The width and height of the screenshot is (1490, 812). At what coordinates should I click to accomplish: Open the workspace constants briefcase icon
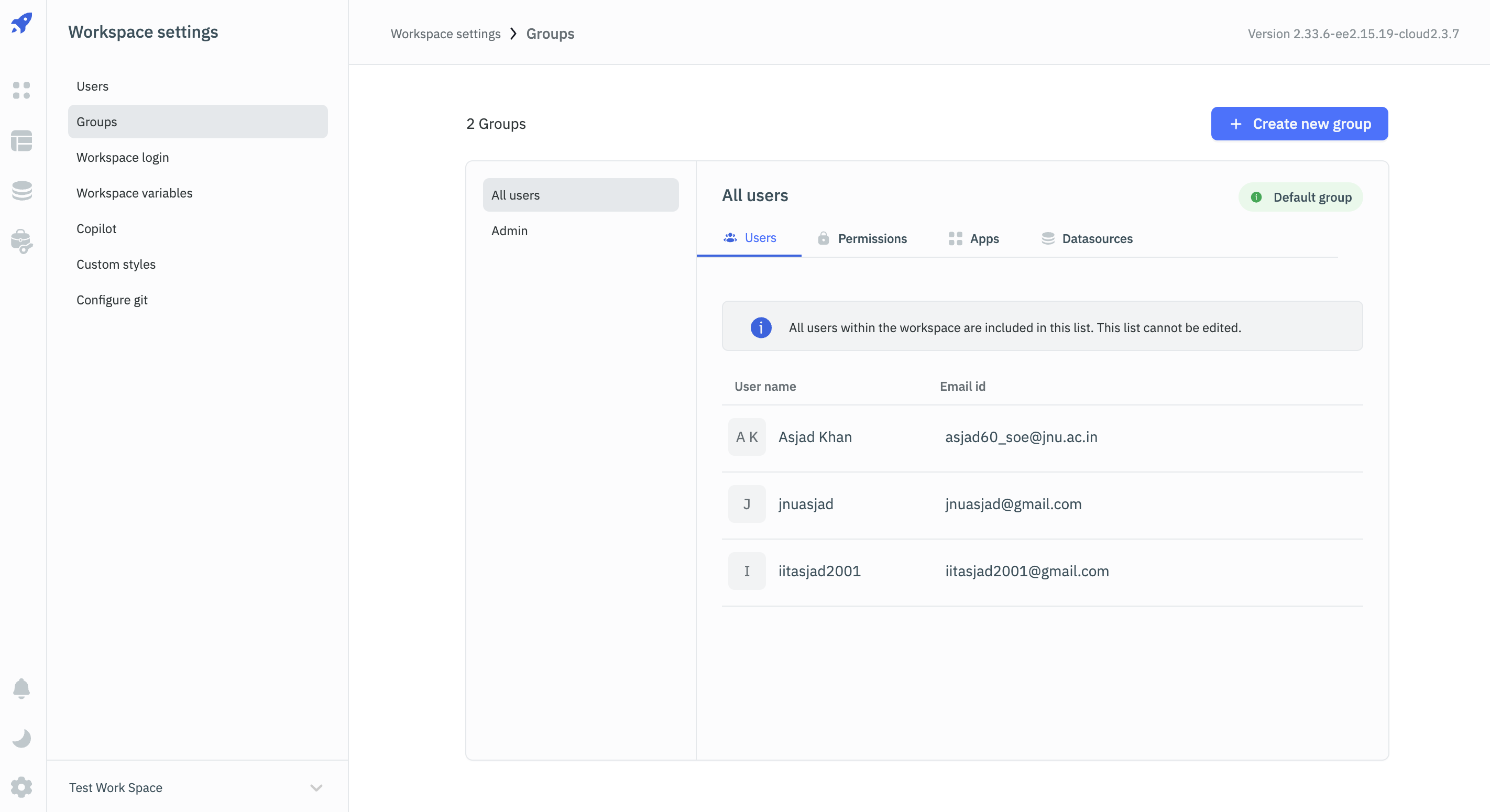(x=21, y=241)
